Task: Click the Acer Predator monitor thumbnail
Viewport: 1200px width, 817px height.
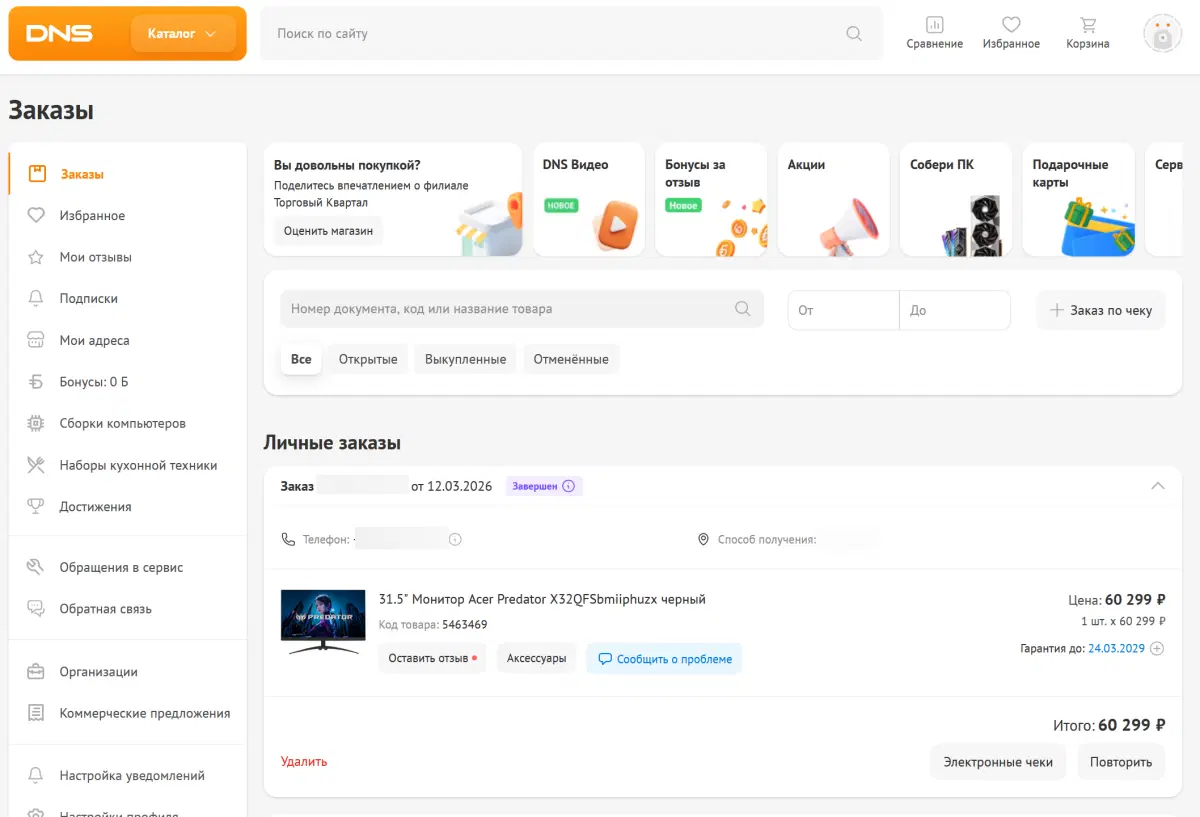Action: coord(323,621)
